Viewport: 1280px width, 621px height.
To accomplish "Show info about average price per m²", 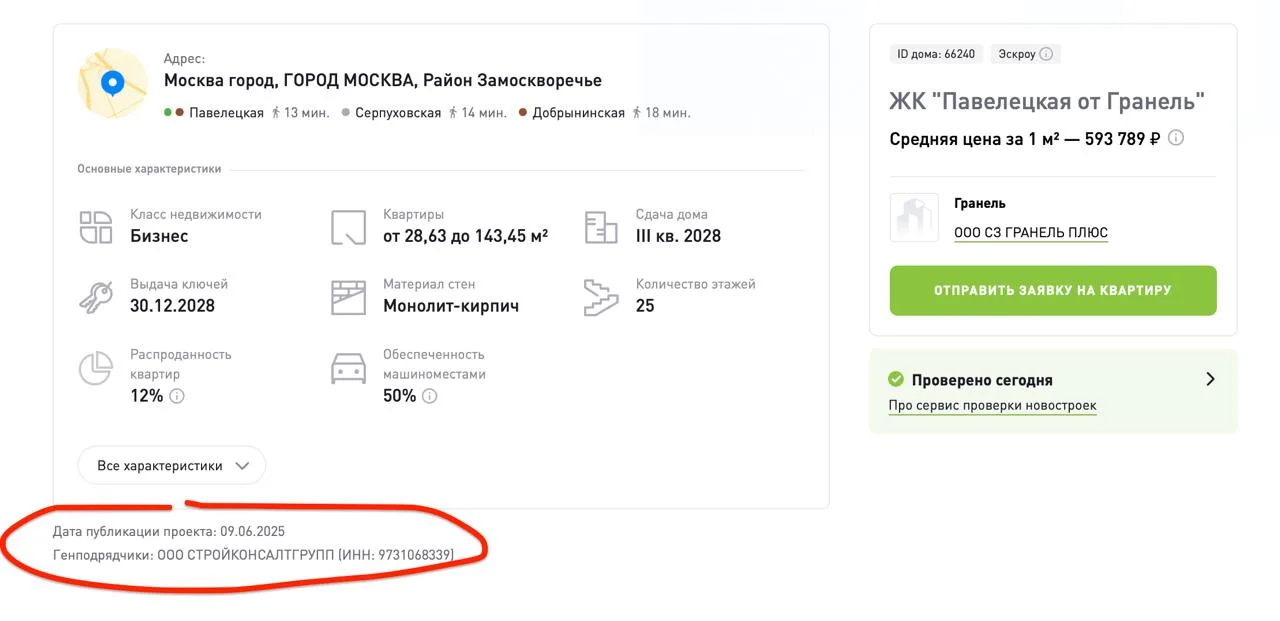I will (1176, 138).
